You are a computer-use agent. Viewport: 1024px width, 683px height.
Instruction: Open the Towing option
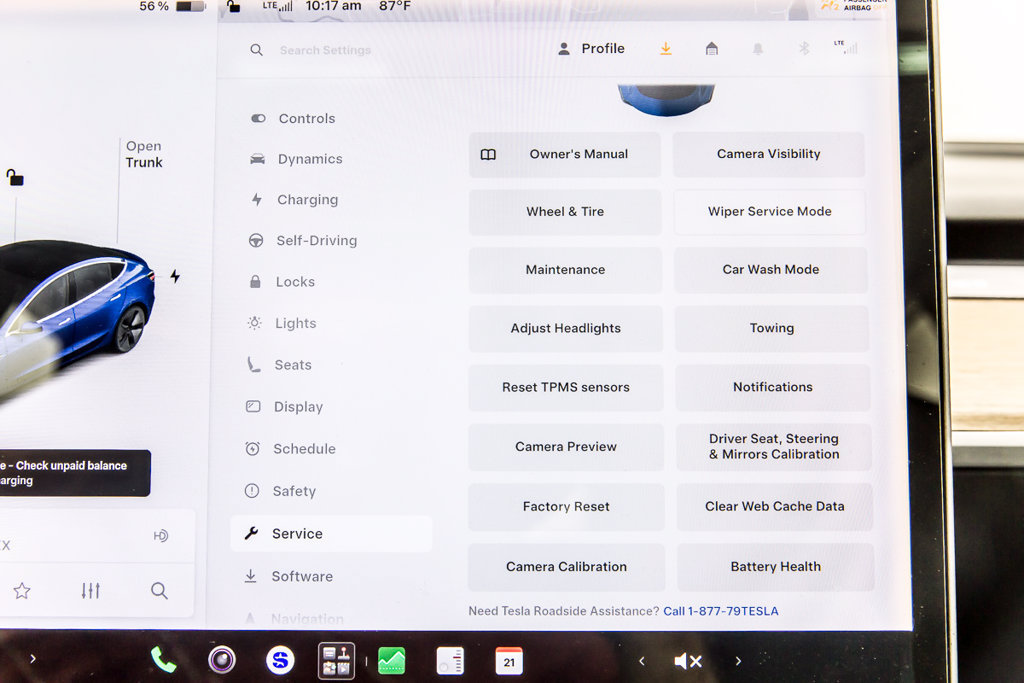[772, 328]
